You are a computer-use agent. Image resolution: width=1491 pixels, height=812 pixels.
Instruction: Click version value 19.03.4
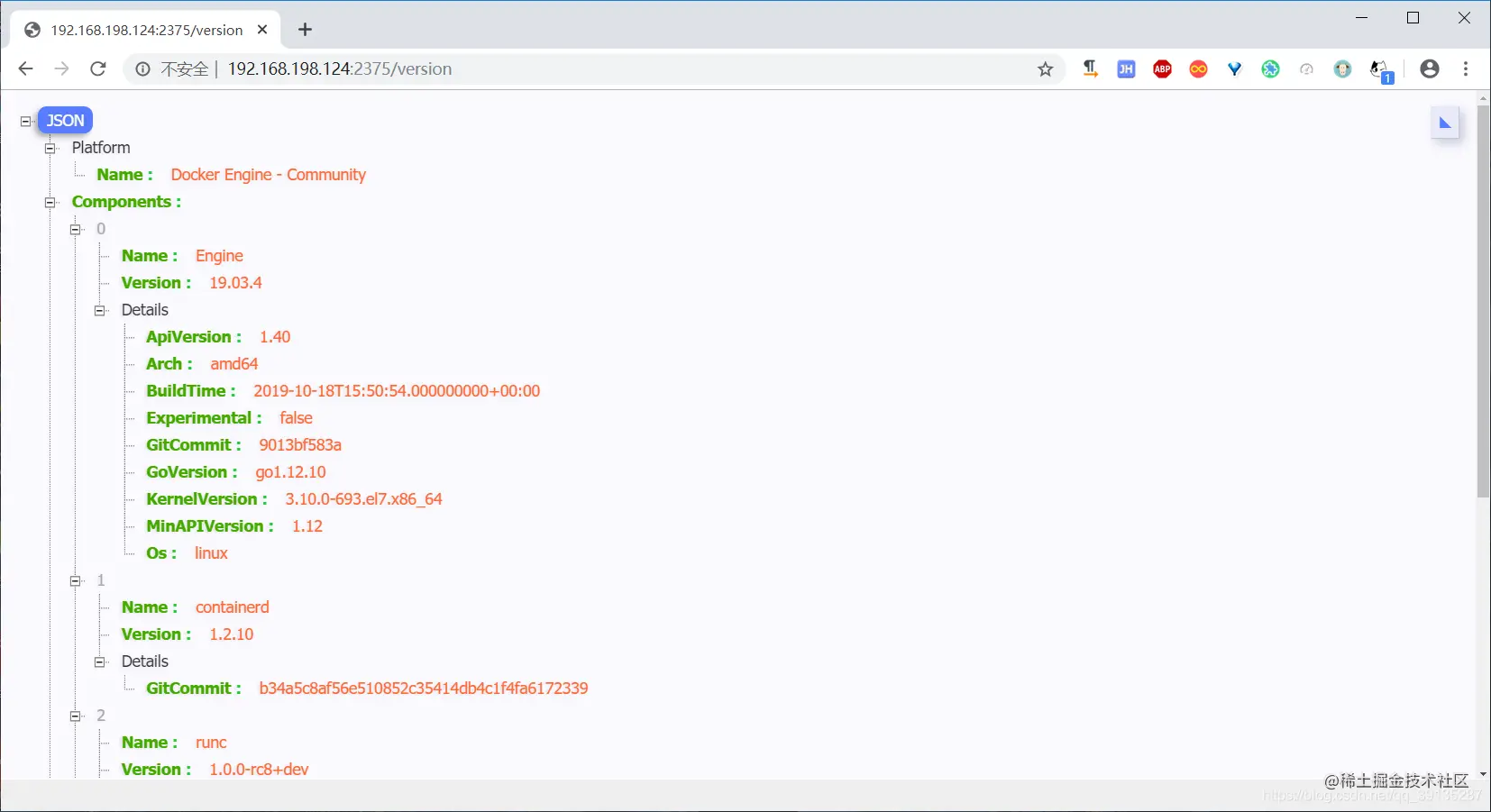tap(235, 283)
